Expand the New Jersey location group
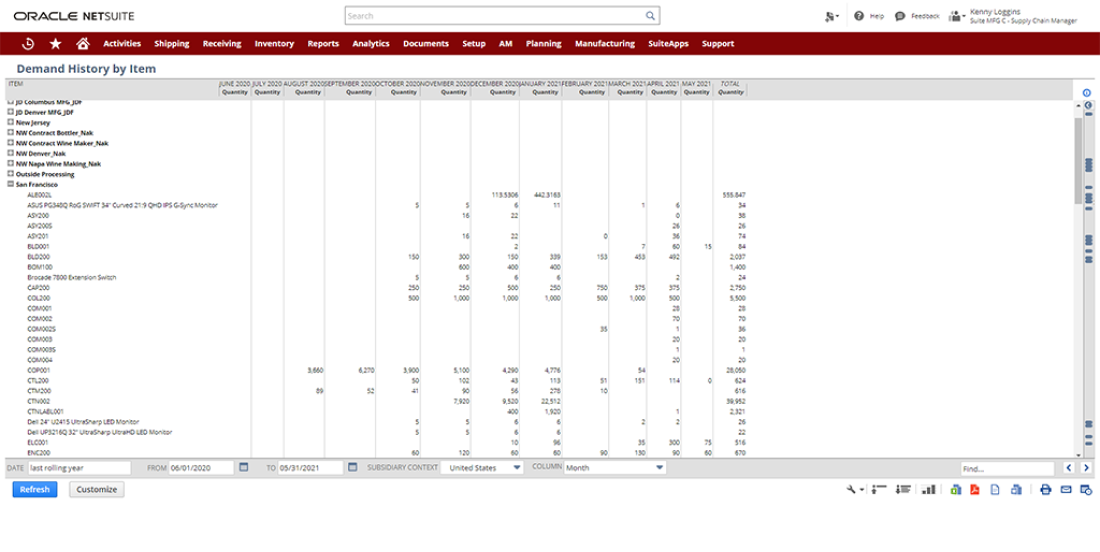This screenshot has height=552, width=1100. 11,122
